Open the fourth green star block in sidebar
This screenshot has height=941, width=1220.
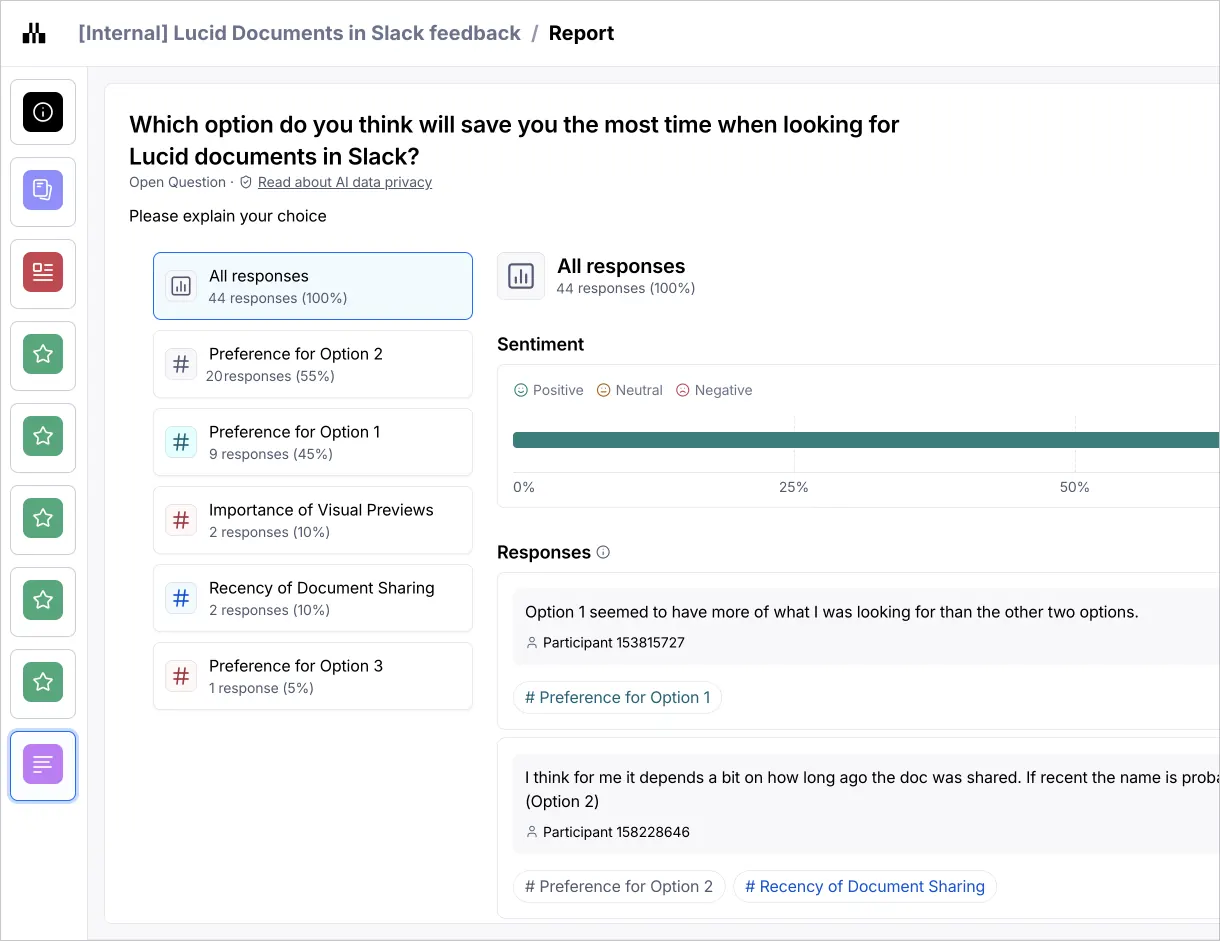(43, 600)
